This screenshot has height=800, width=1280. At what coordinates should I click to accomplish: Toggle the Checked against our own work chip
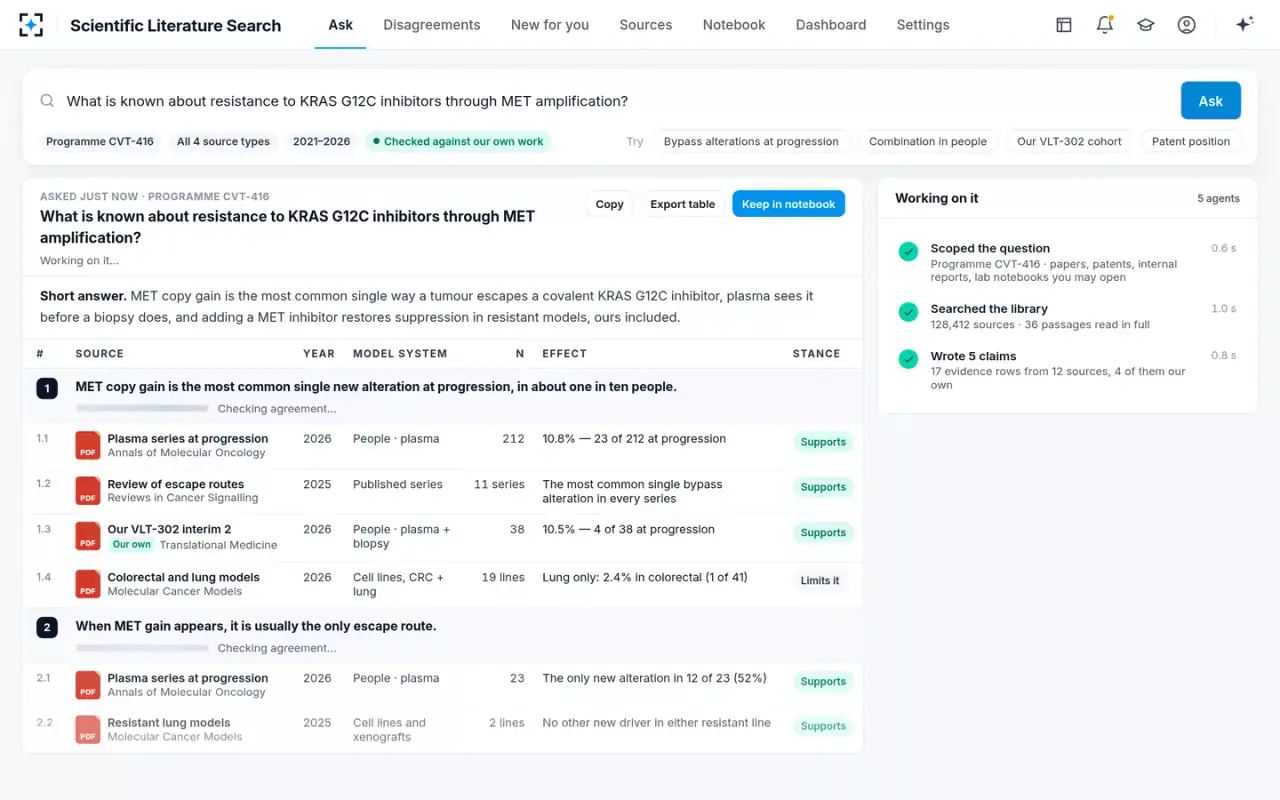click(458, 142)
